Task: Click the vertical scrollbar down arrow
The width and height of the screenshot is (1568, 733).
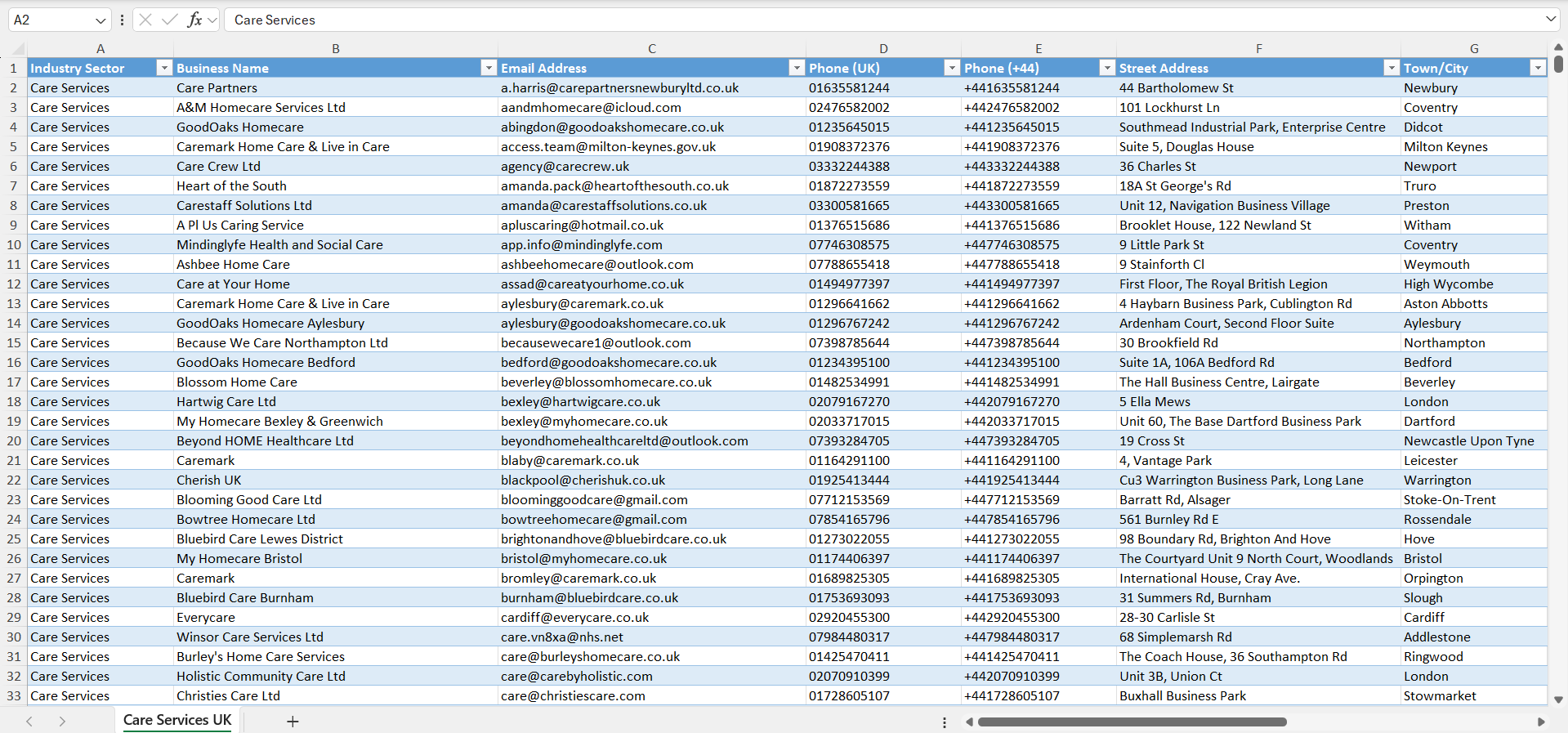Action: tap(1558, 699)
